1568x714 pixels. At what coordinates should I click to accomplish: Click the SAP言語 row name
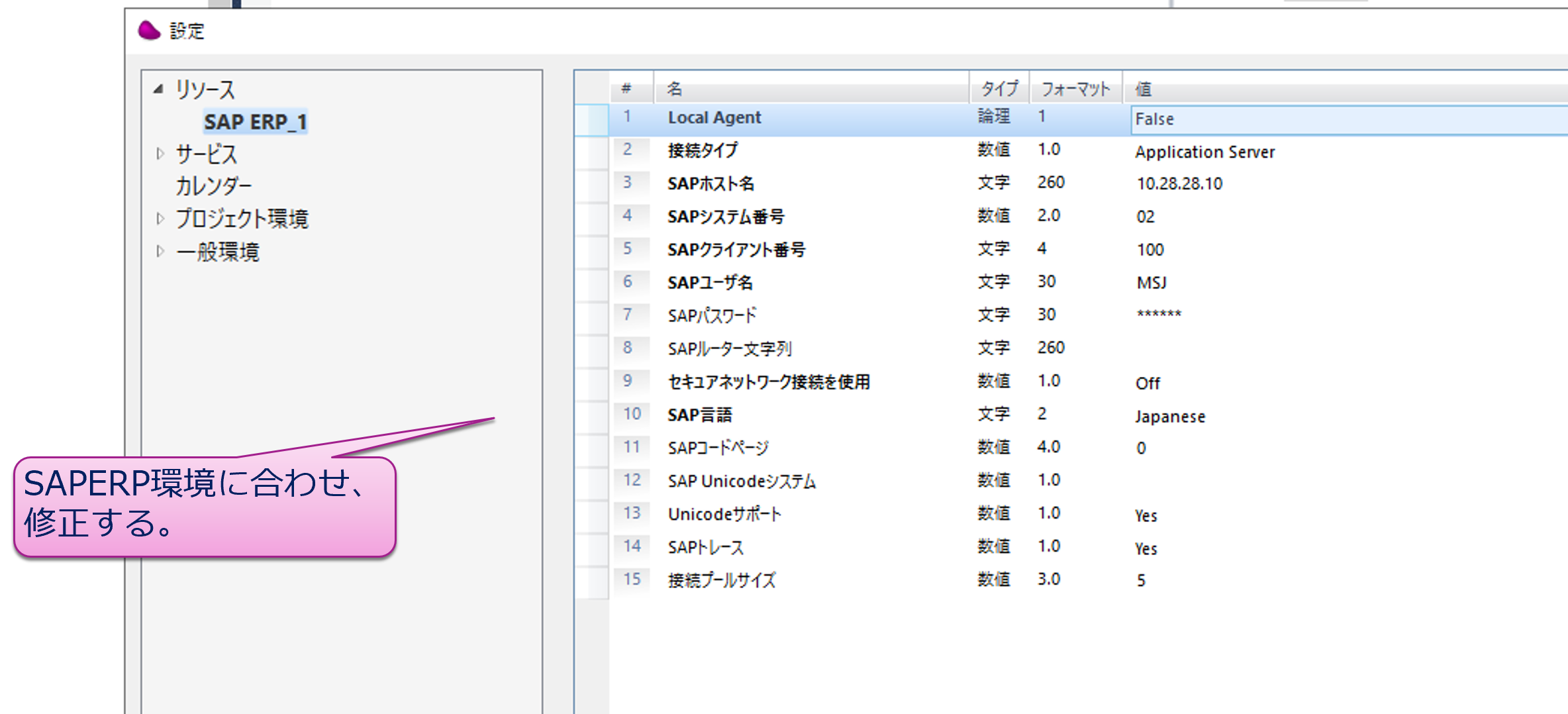700,415
